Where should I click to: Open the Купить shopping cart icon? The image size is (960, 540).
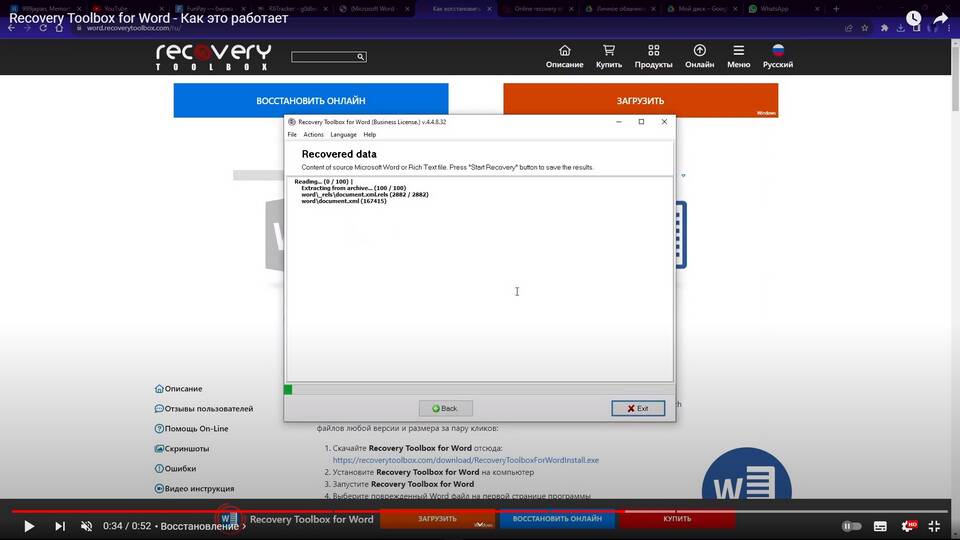coord(608,51)
